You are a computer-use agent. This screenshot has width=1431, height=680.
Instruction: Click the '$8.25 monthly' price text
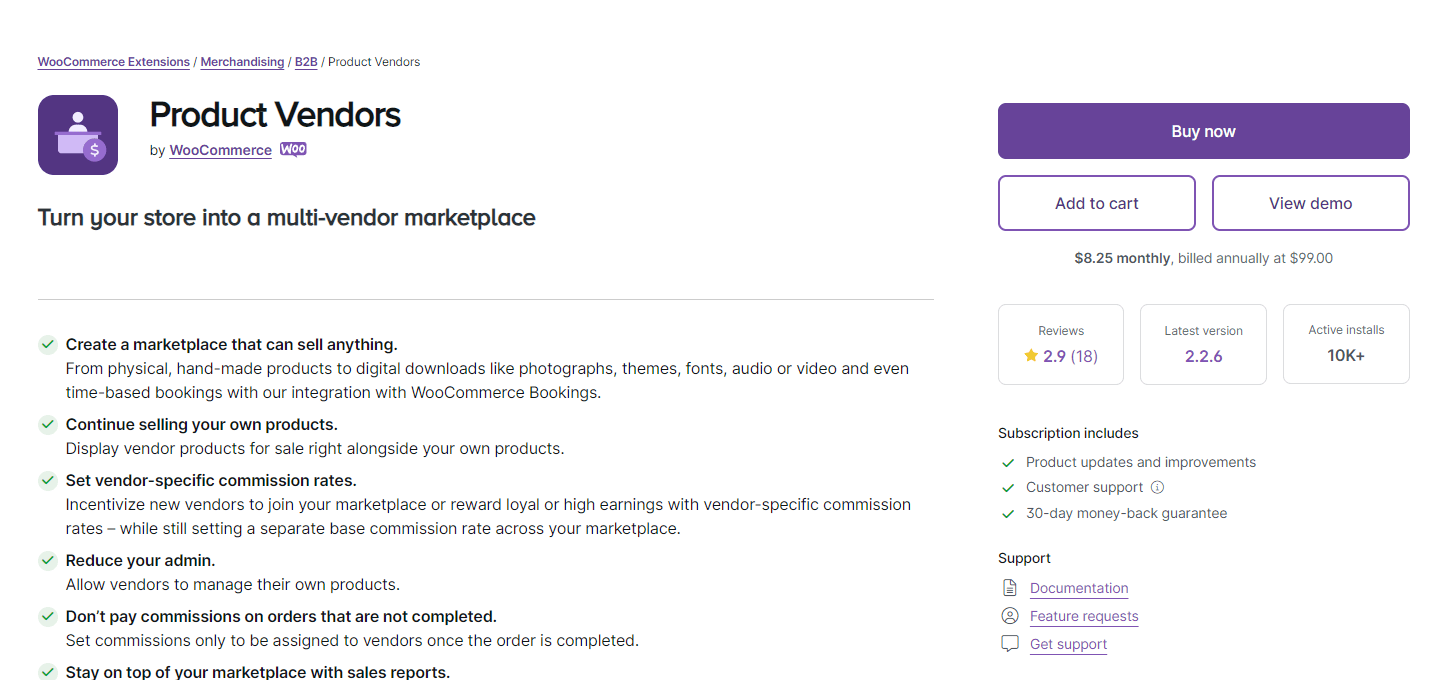1122,258
